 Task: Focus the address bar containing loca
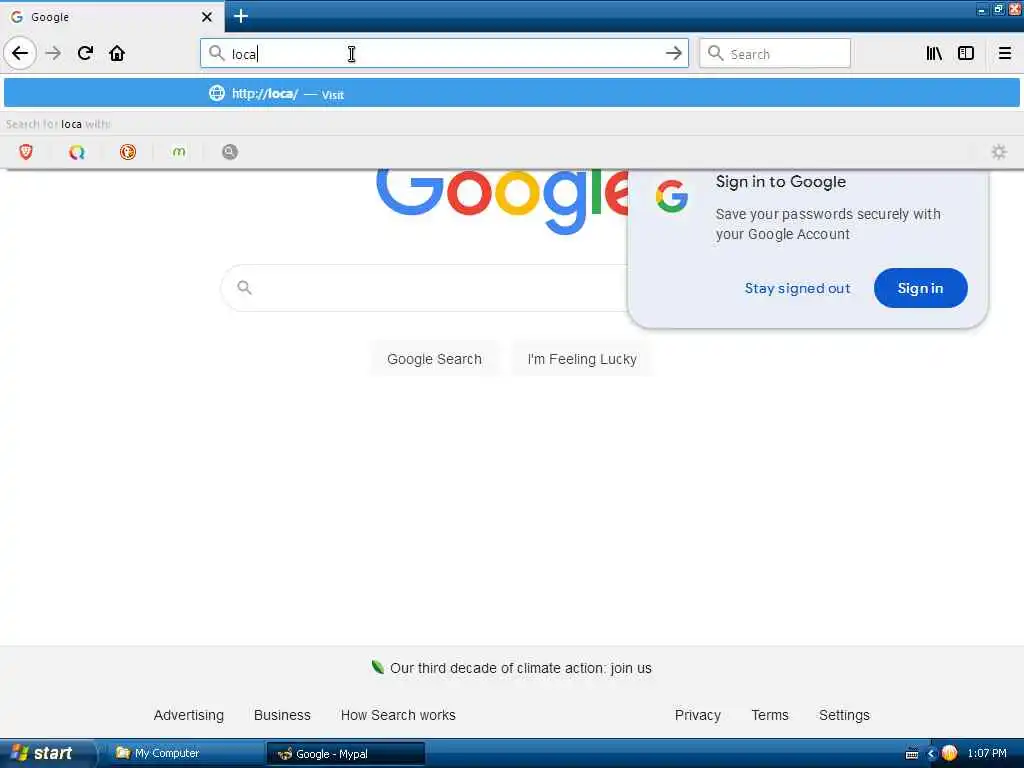tap(444, 53)
